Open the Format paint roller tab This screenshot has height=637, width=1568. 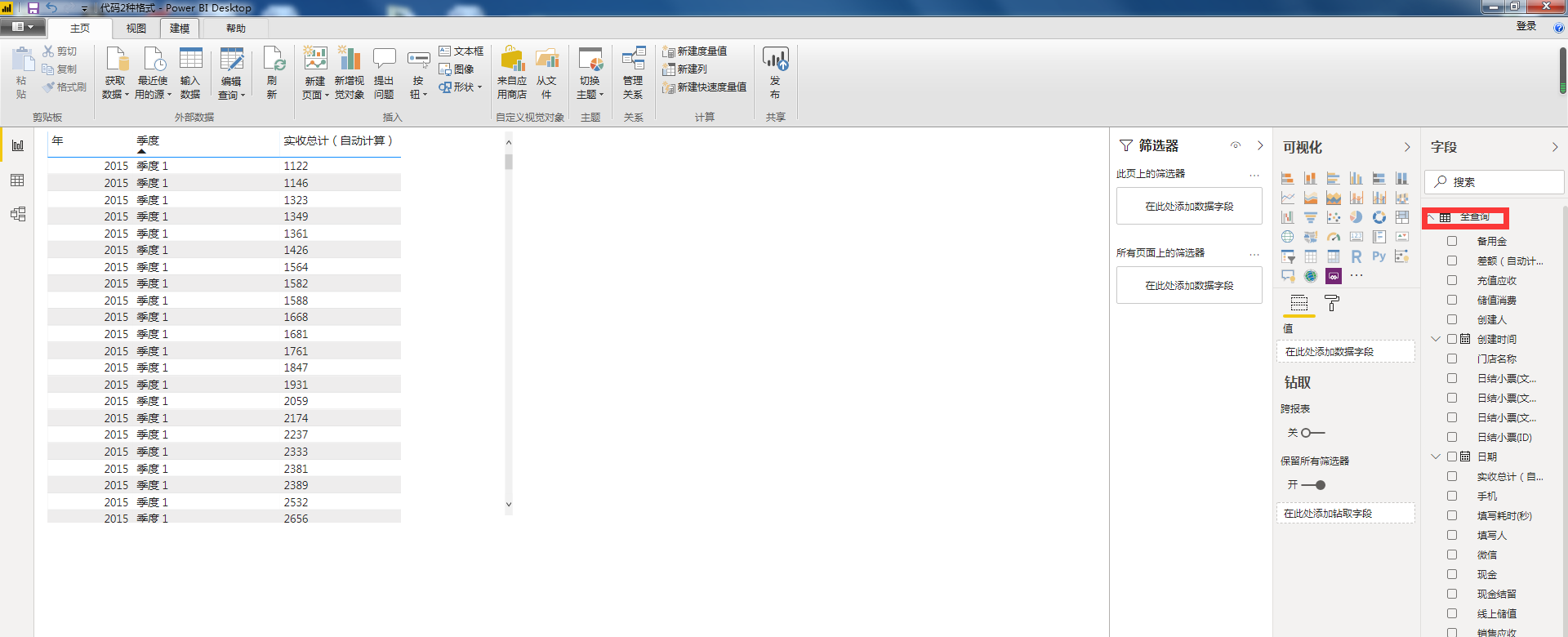coord(1332,304)
